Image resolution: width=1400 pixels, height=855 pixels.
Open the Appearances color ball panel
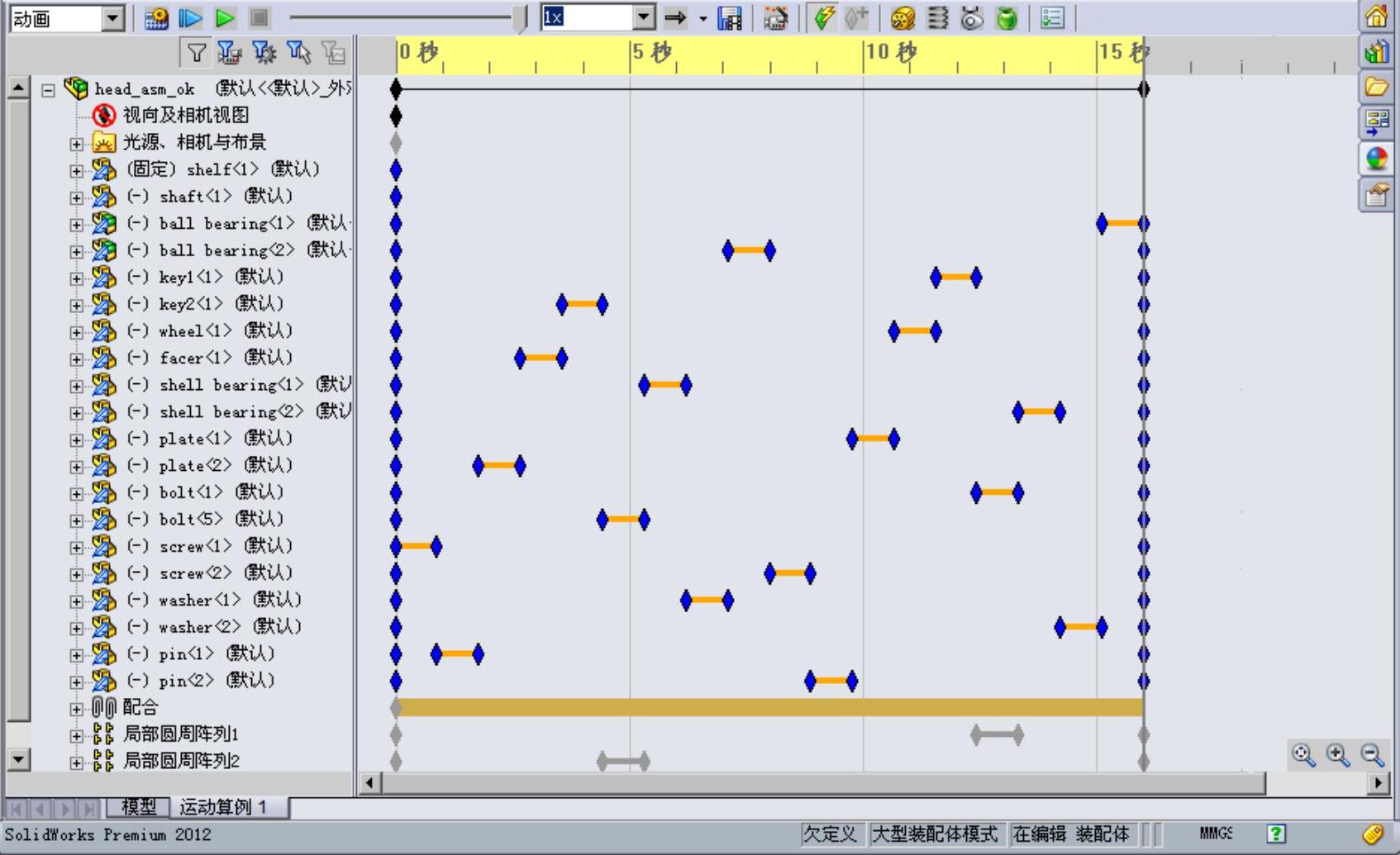[1376, 159]
